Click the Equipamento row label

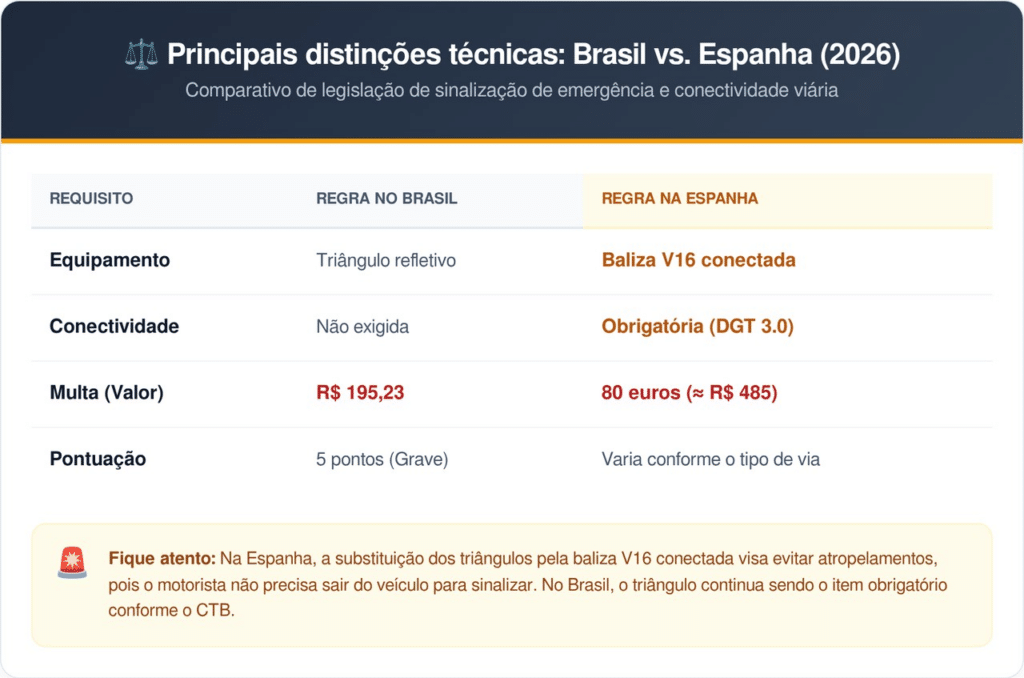[110, 260]
